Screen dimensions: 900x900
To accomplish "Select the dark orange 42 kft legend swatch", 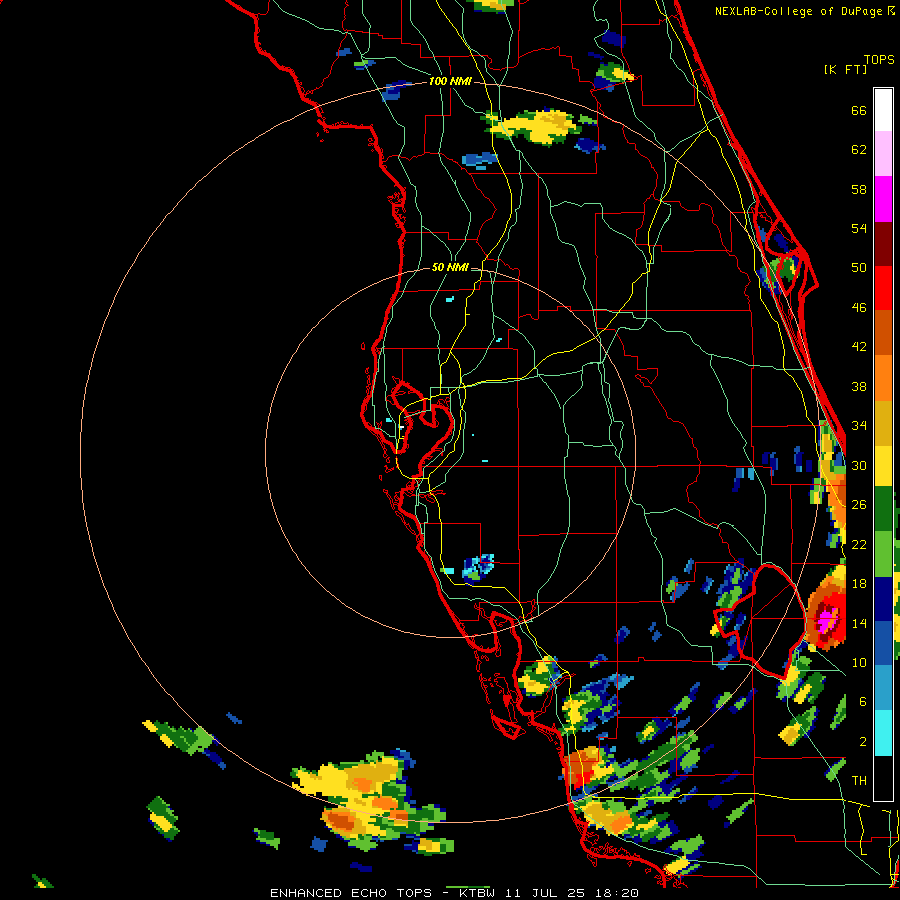I will coord(883,333).
